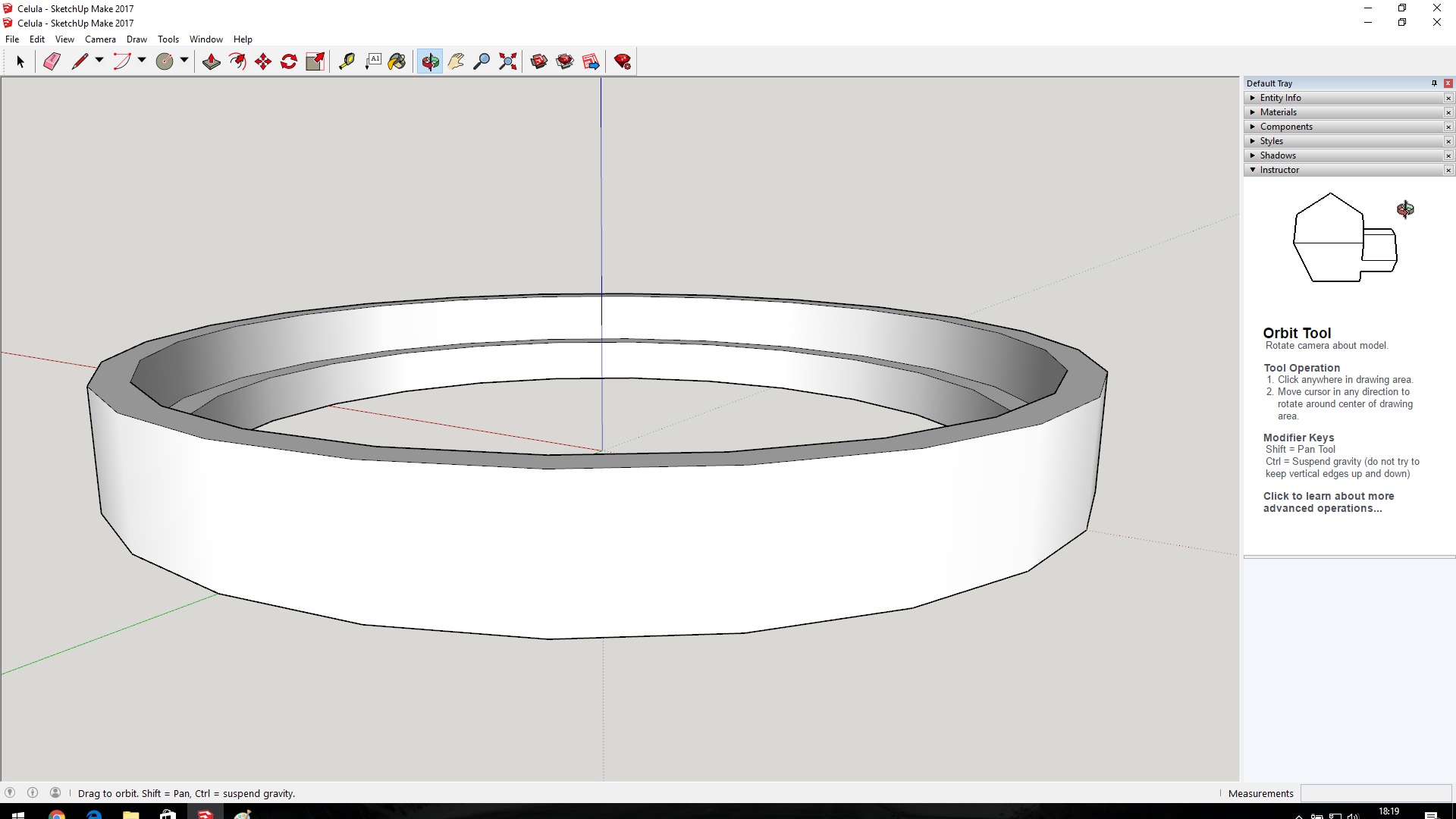Activate the Push/Pull tool
1456x819 pixels.
212,61
